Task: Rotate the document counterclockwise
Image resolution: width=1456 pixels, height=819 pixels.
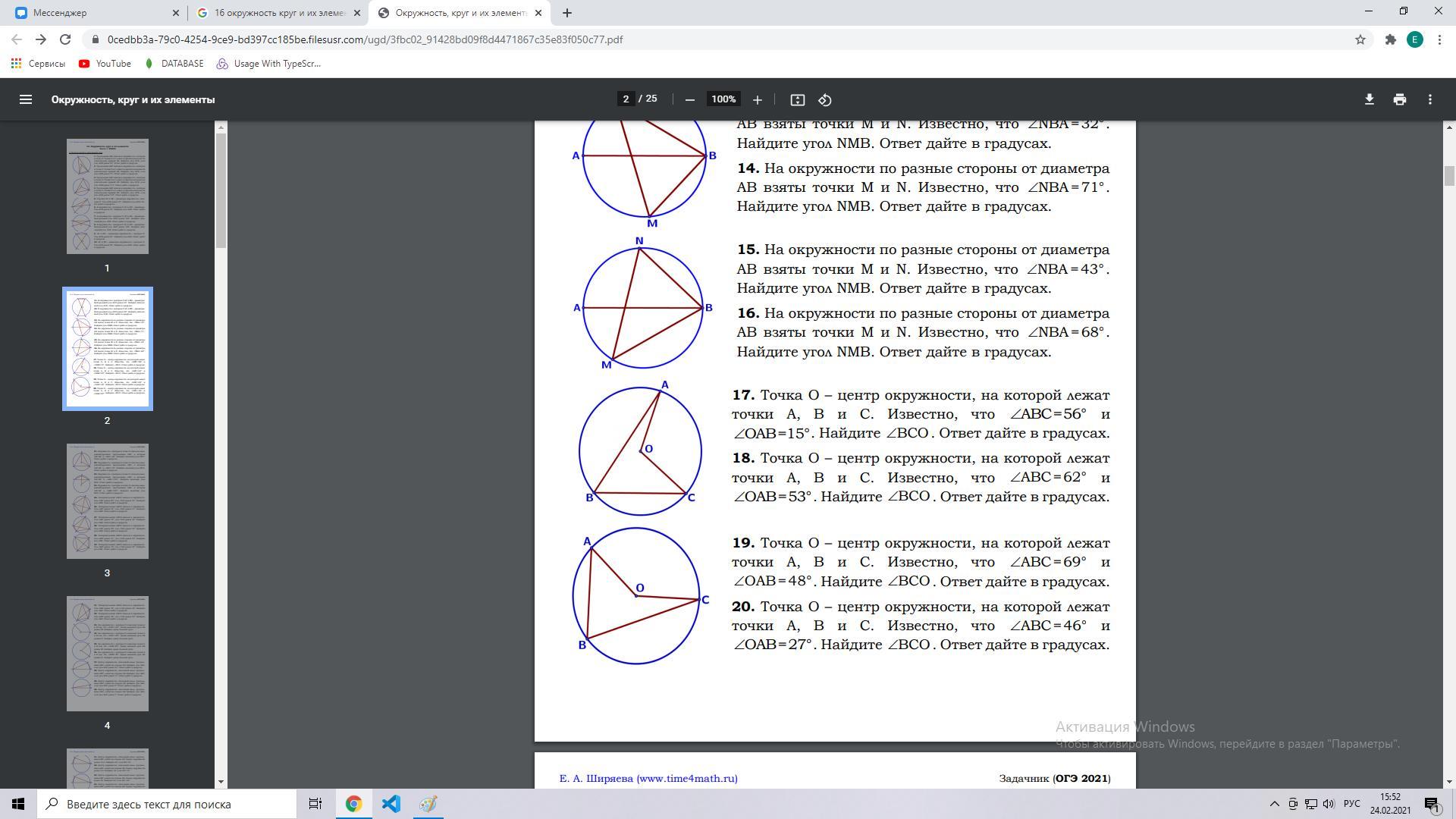Action: point(825,99)
